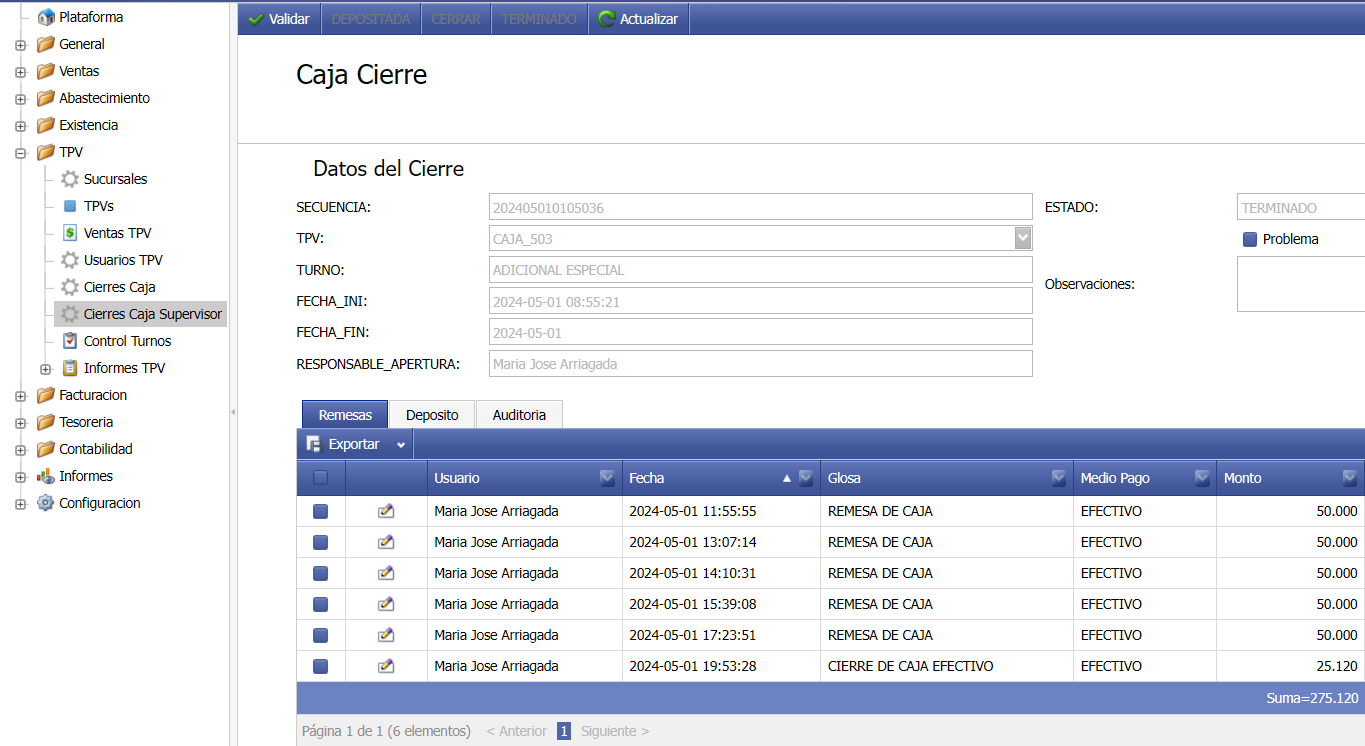
Task: Click the Contabilidad folder icon
Action: 45,449
